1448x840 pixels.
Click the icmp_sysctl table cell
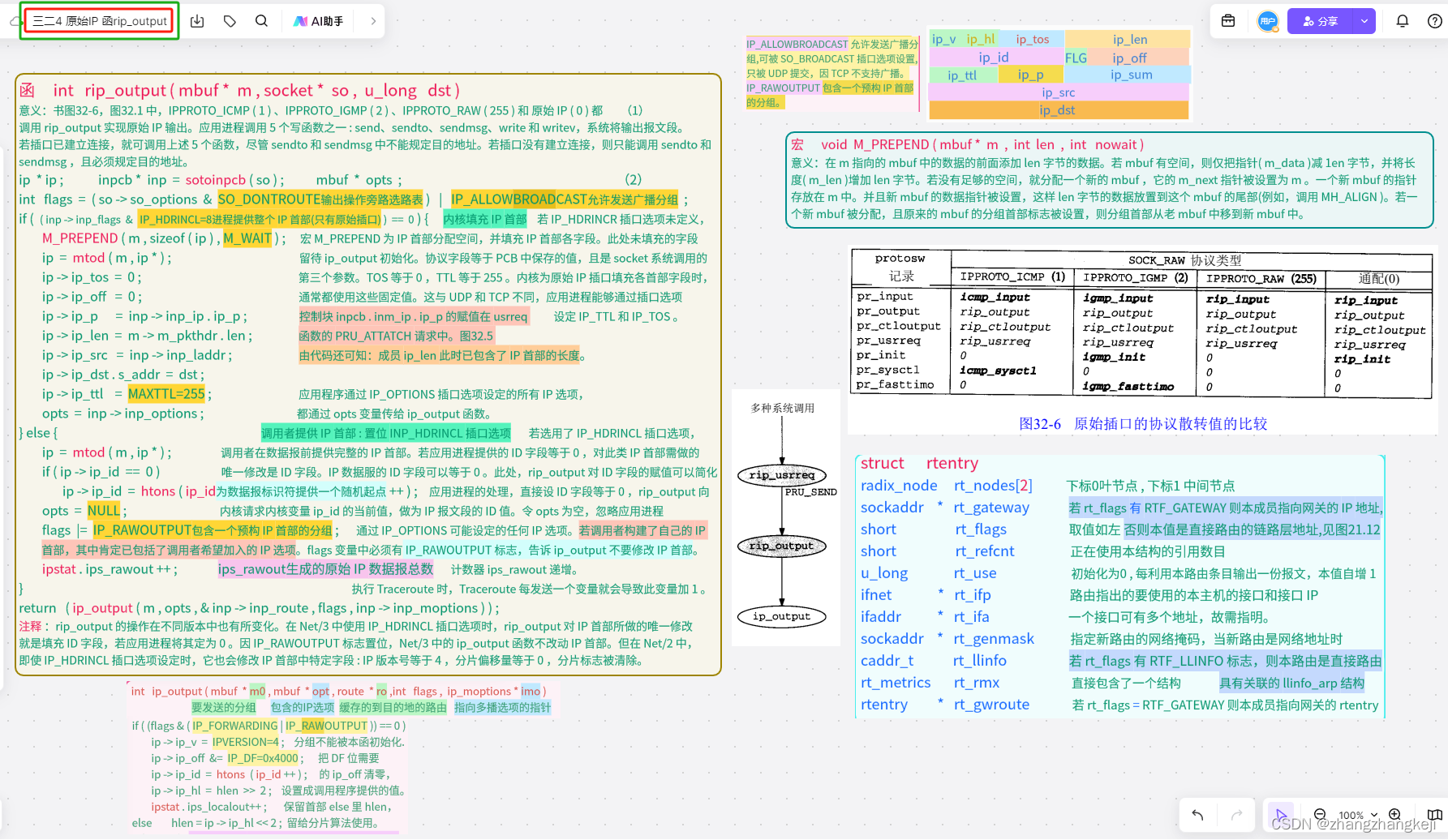[x=998, y=371]
